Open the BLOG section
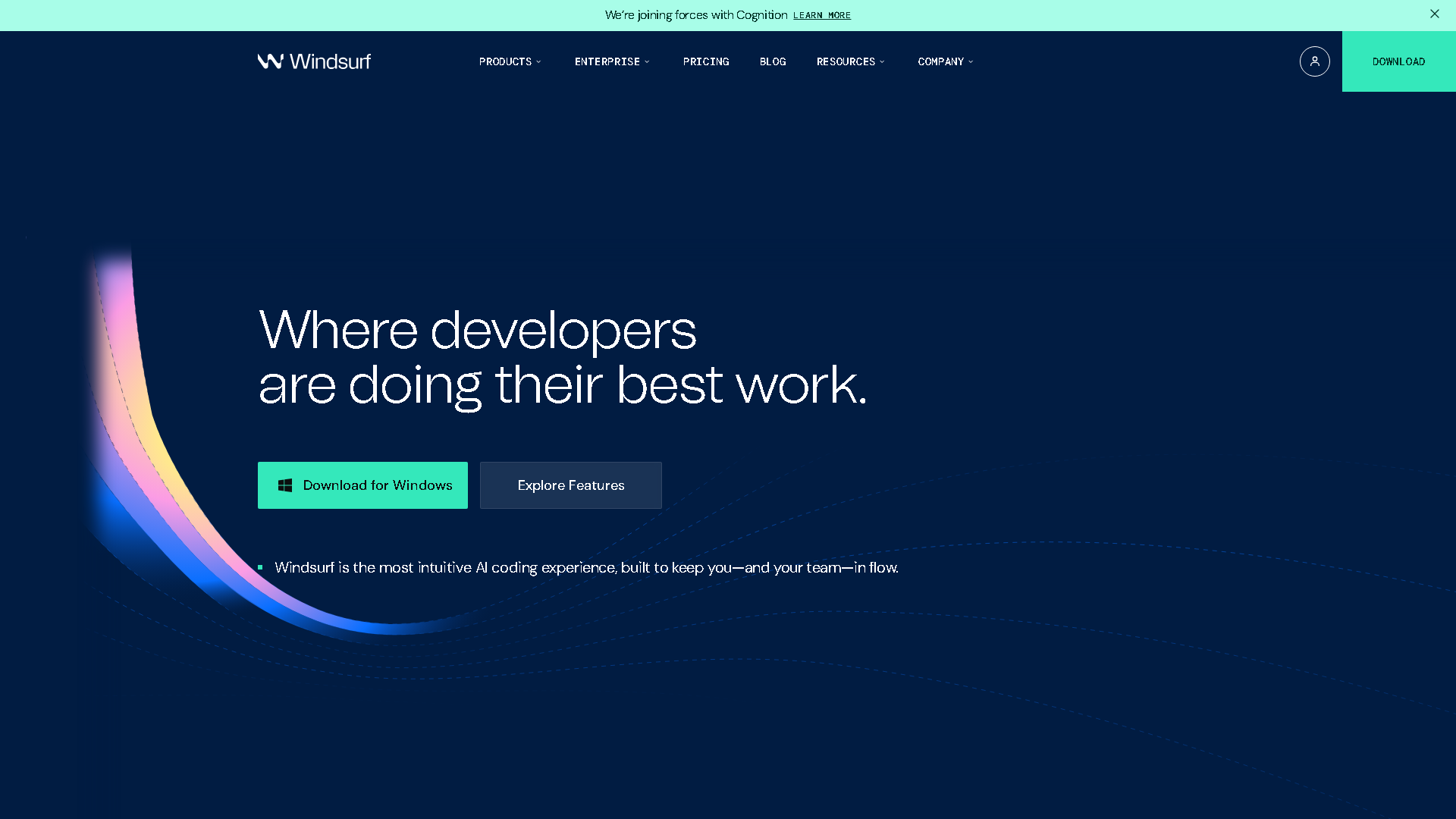 tap(772, 61)
